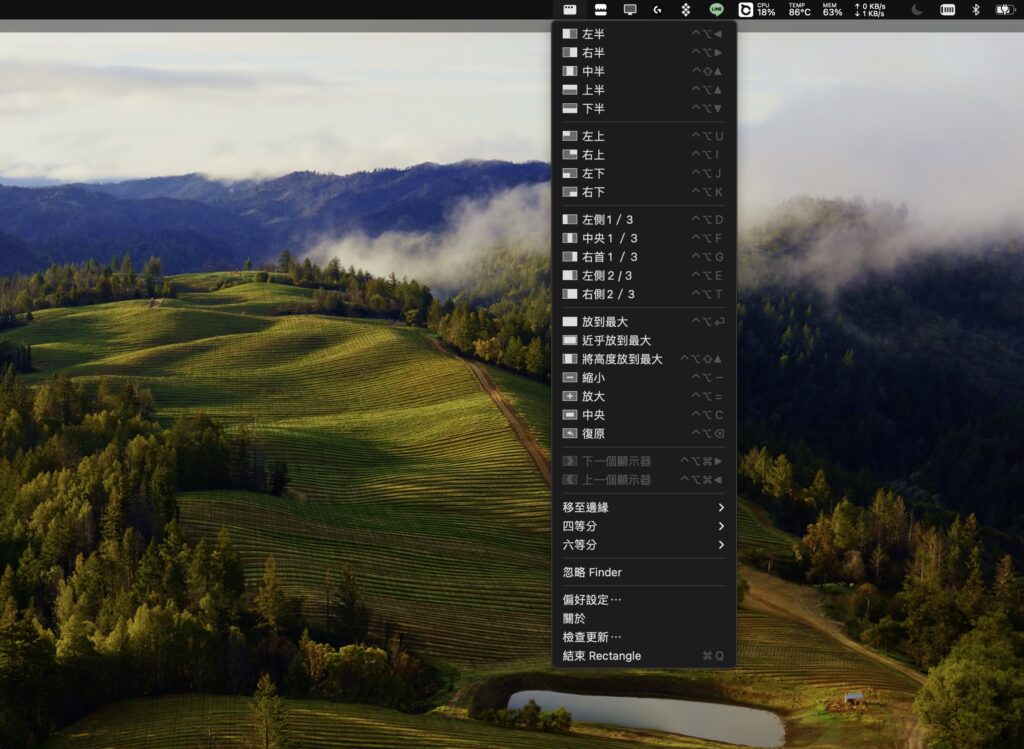Click the 左上 top-left corner icon

(570, 136)
